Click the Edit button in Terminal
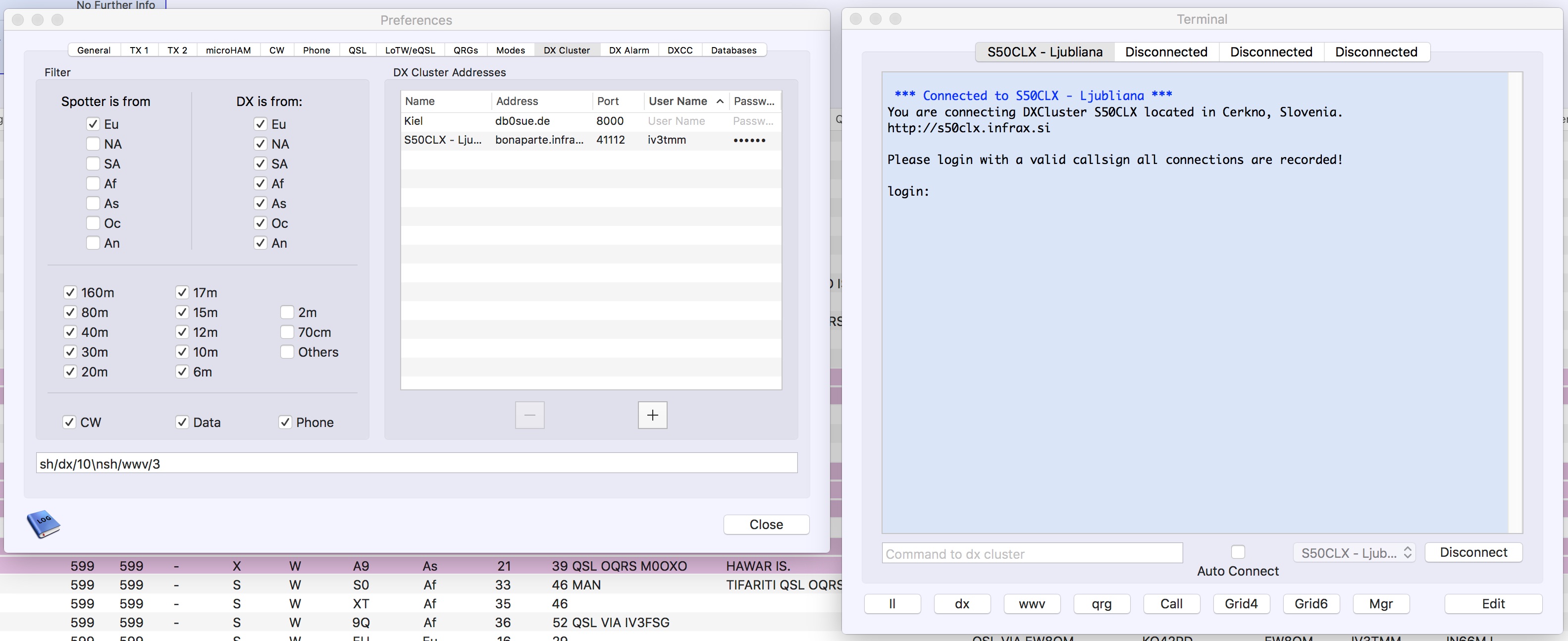This screenshot has width=1568, height=641. pyautogui.click(x=1493, y=604)
